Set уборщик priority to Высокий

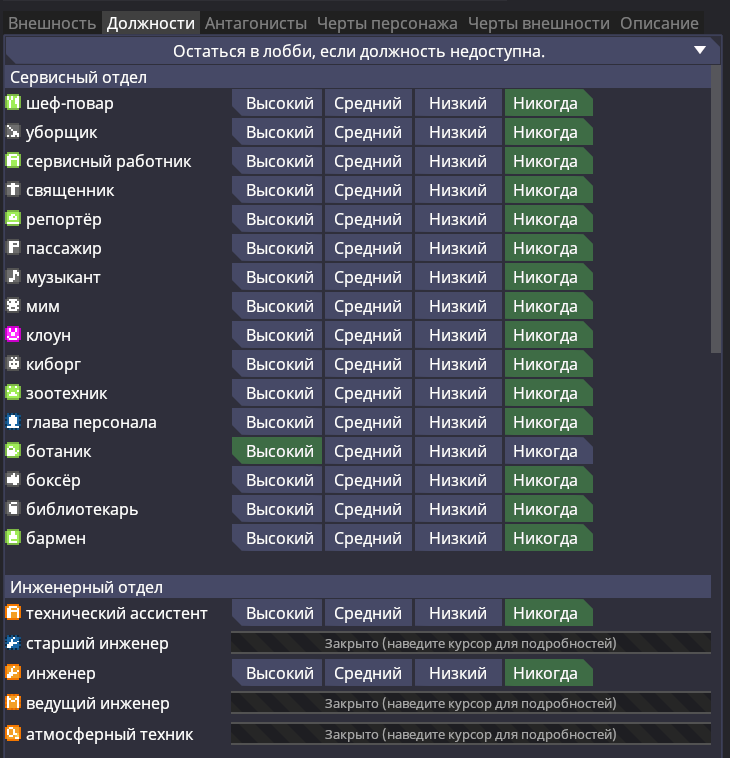point(278,132)
